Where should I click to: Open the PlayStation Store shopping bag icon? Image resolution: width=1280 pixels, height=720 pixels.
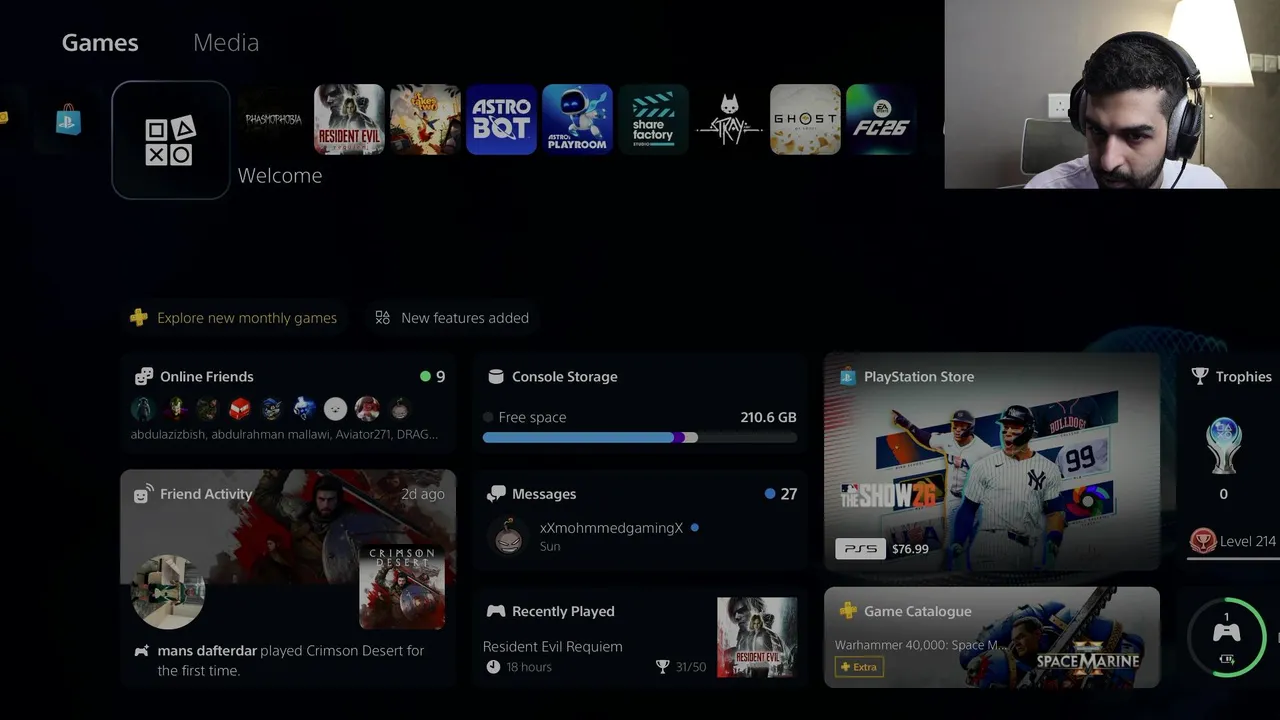(x=68, y=120)
